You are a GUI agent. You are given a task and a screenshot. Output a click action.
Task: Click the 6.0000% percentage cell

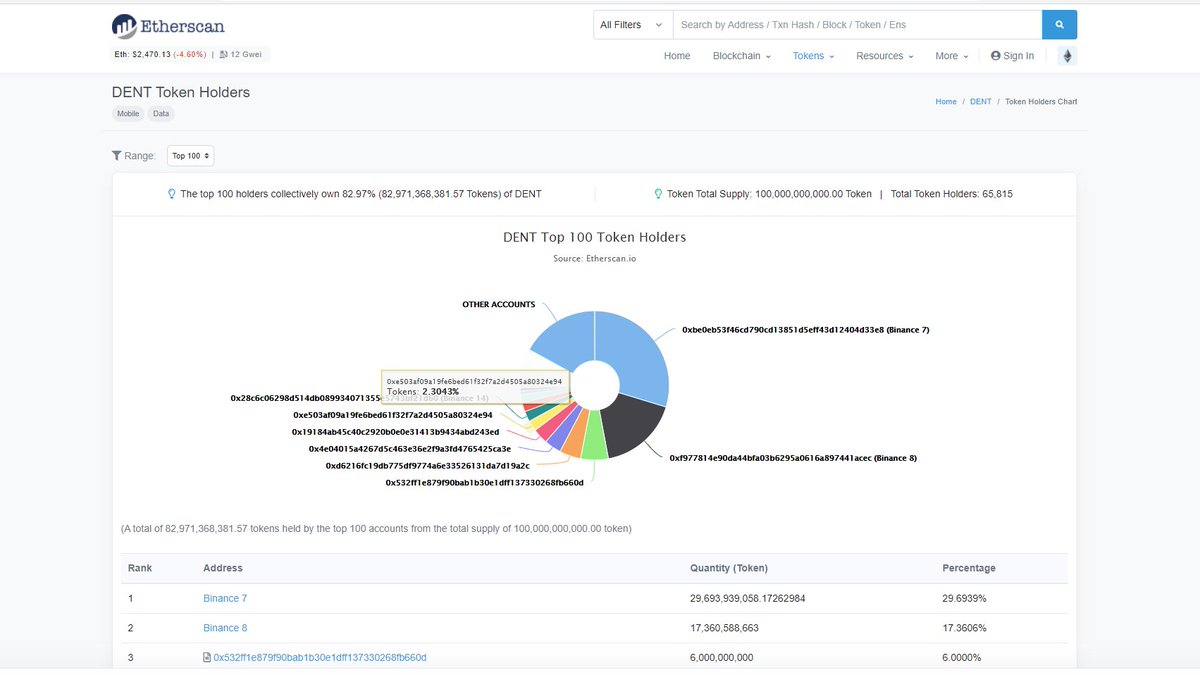962,657
